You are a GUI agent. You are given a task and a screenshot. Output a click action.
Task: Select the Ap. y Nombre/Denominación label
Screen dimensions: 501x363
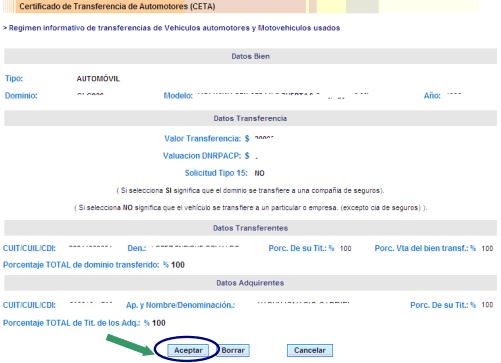tap(180, 305)
